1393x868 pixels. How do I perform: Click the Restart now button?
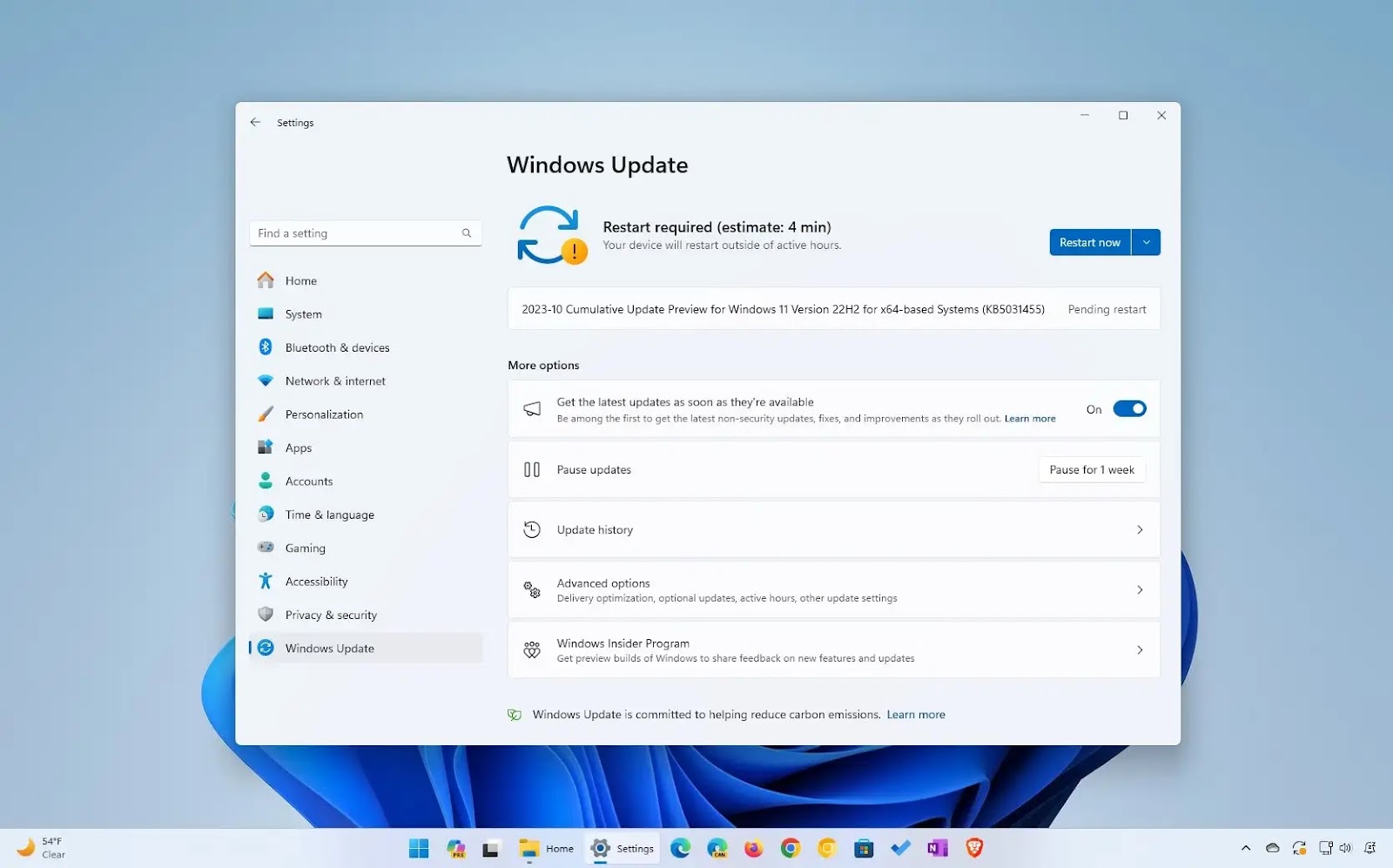coord(1090,242)
